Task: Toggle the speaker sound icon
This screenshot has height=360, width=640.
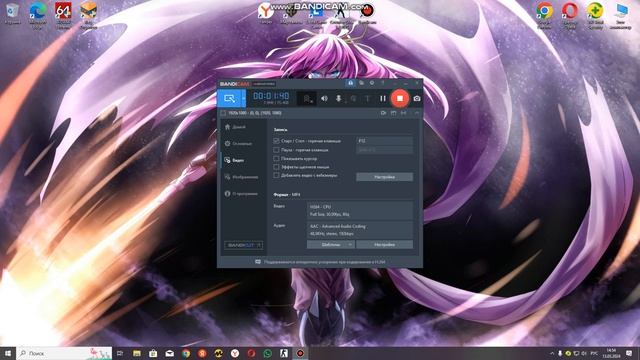Action: pos(324,98)
